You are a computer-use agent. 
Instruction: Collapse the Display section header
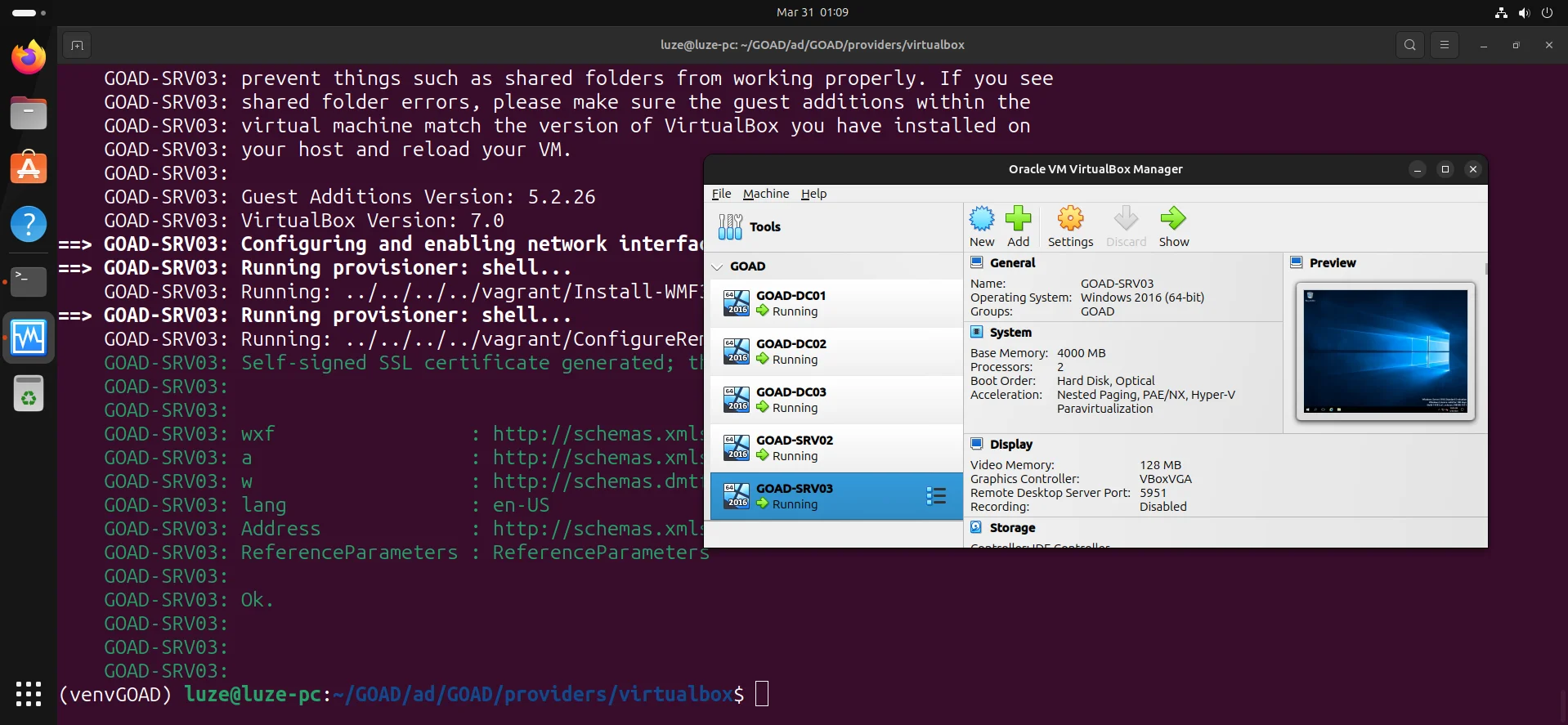(x=1010, y=445)
